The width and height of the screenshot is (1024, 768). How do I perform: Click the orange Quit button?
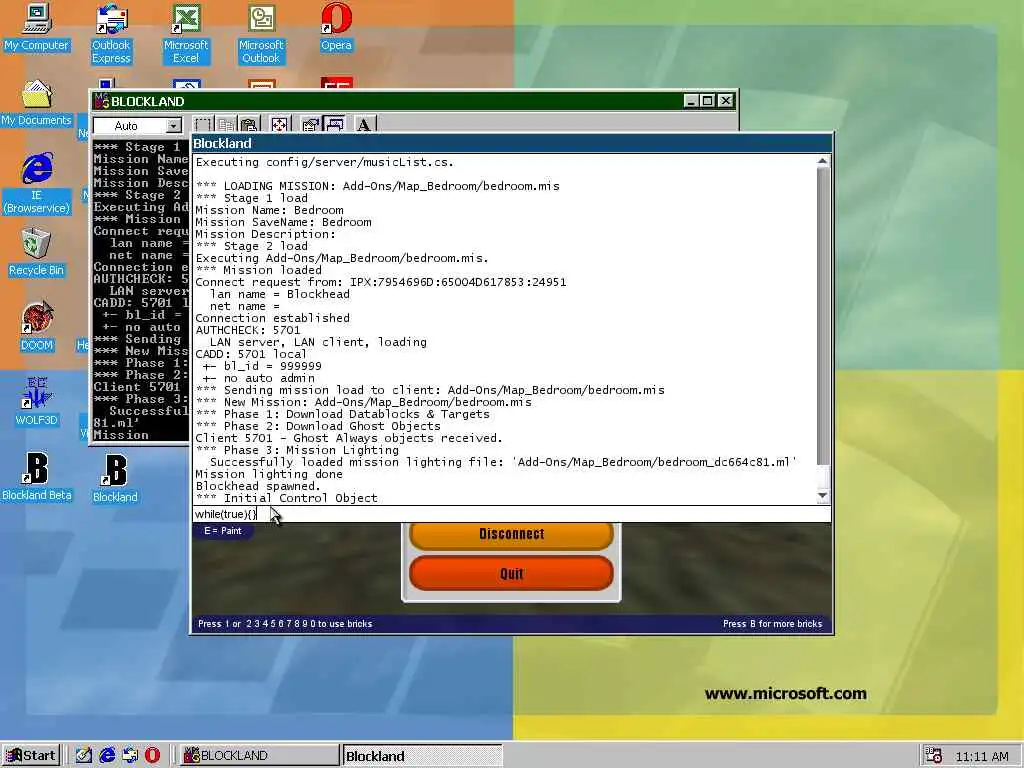click(511, 573)
